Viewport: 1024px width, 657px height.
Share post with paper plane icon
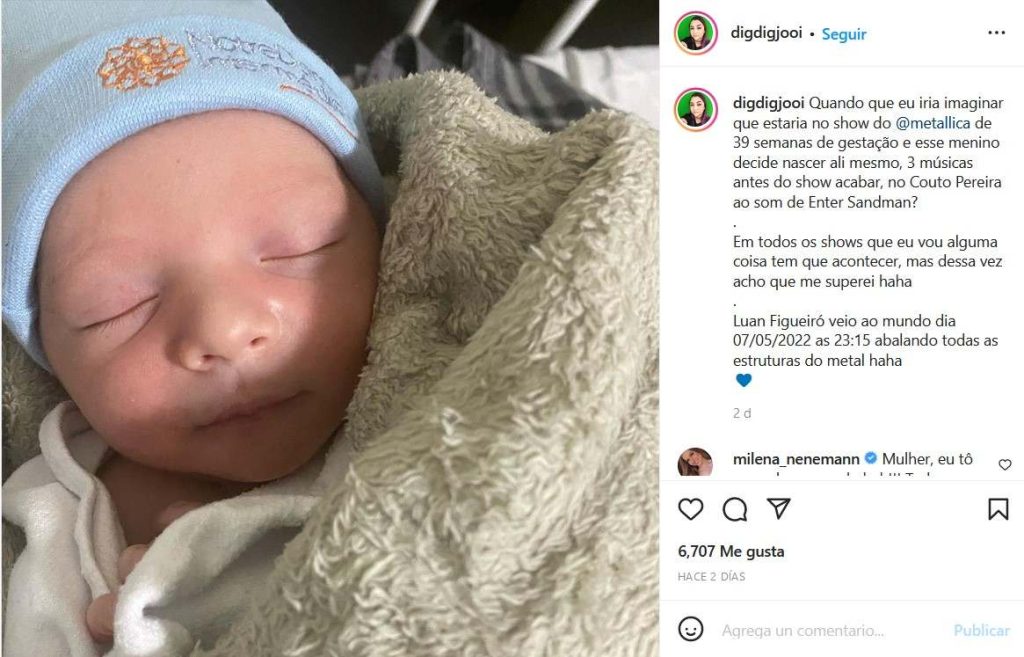(x=778, y=508)
